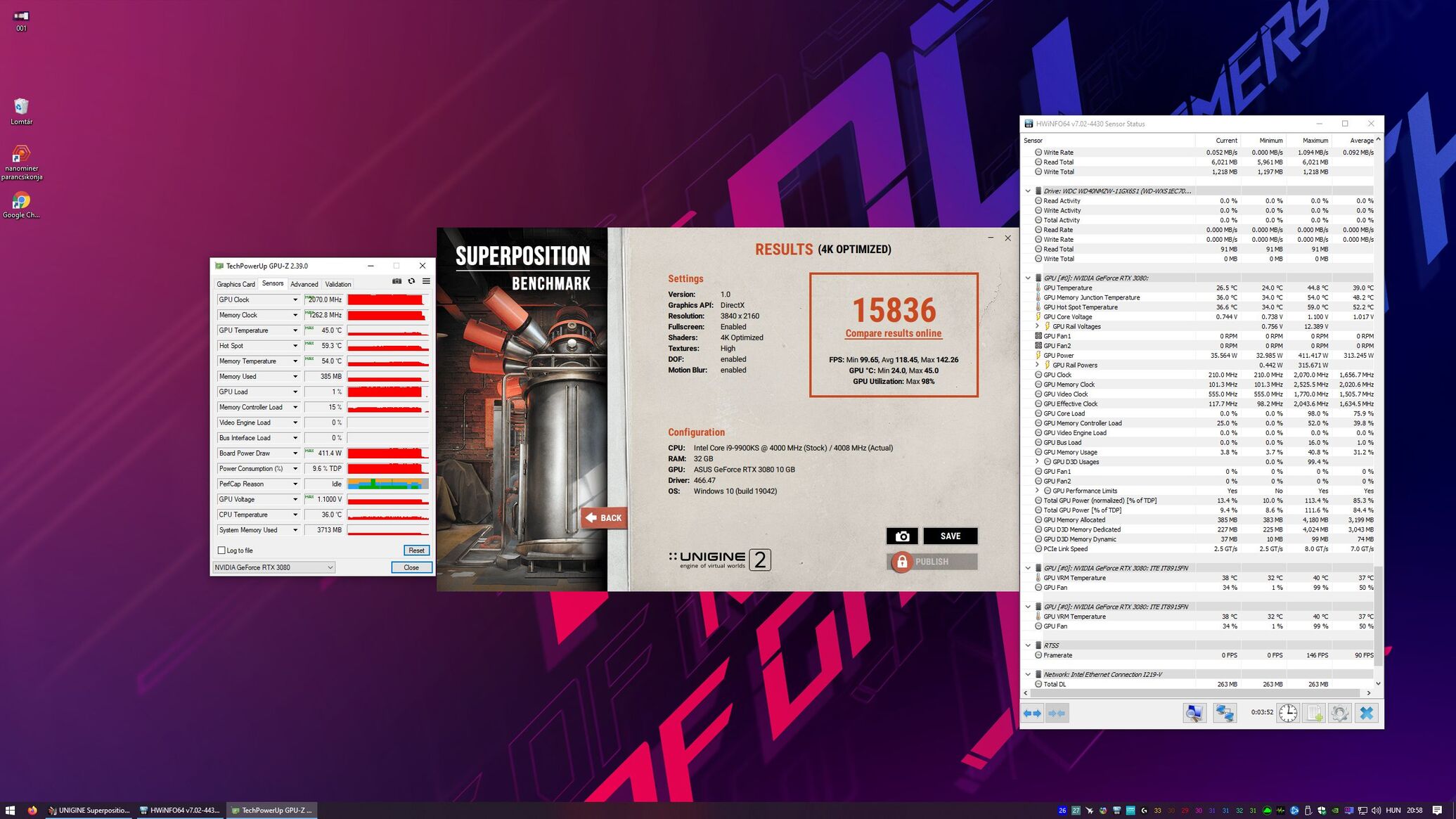The height and width of the screenshot is (819, 1456).
Task: Take Superposition screenshot with camera button
Action: coord(902,536)
